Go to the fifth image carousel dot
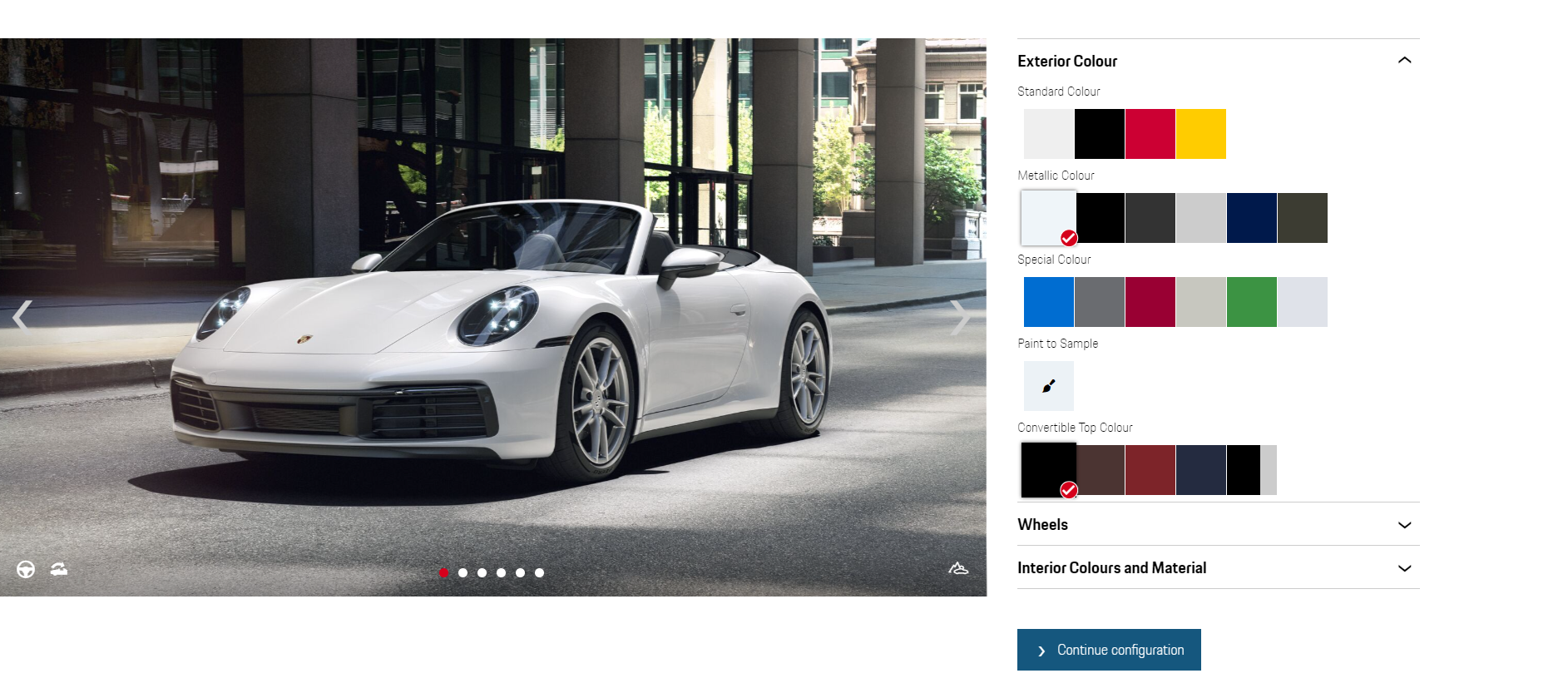This screenshot has height=698, width=1568. [520, 572]
